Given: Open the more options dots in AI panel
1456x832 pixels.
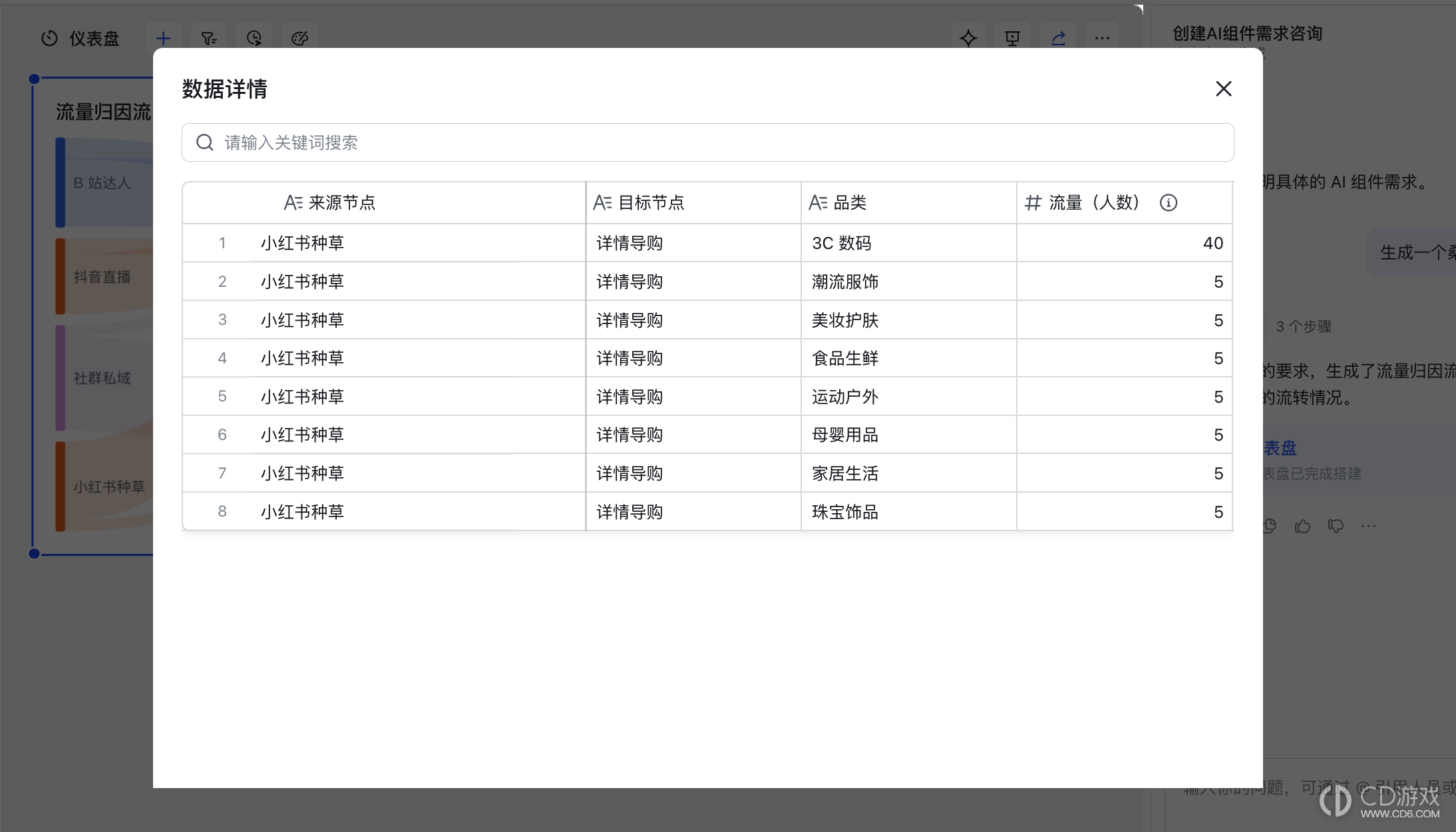Looking at the screenshot, I should (1369, 526).
